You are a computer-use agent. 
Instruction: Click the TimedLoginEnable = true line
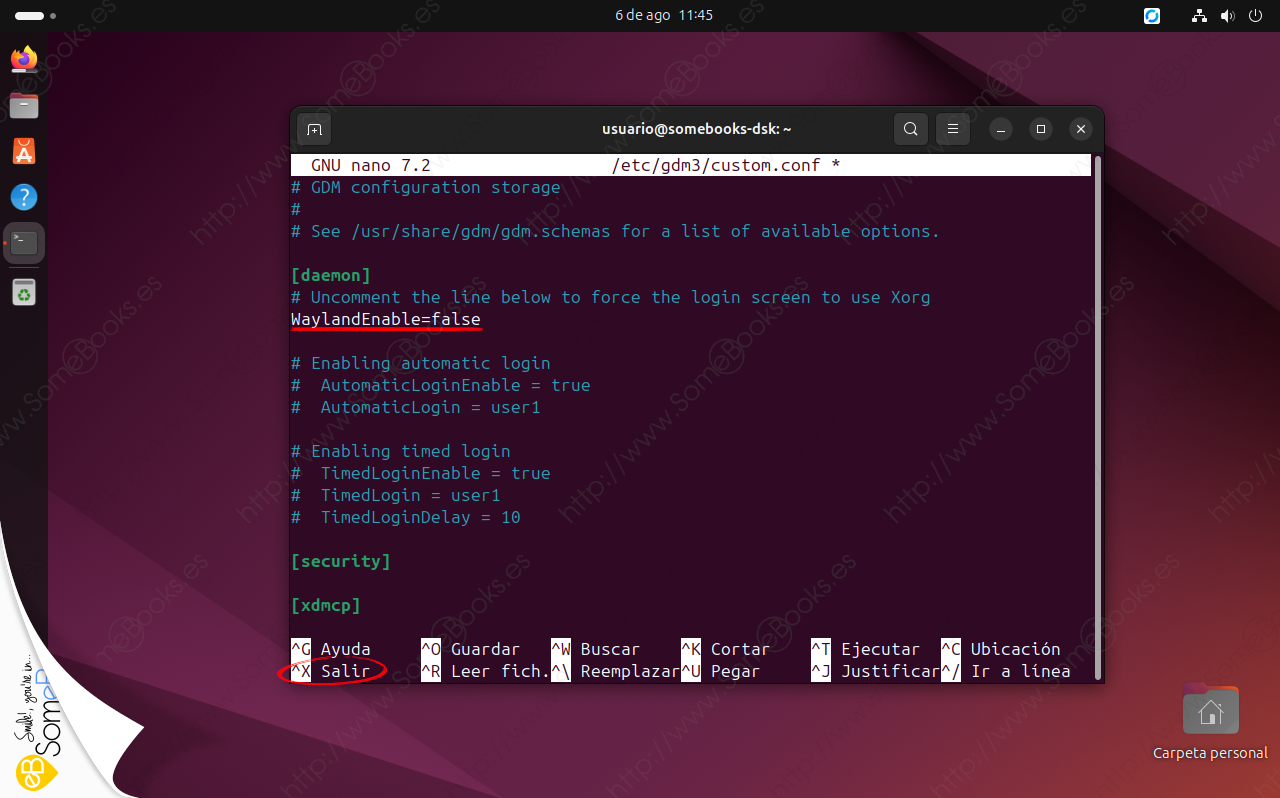pos(421,473)
